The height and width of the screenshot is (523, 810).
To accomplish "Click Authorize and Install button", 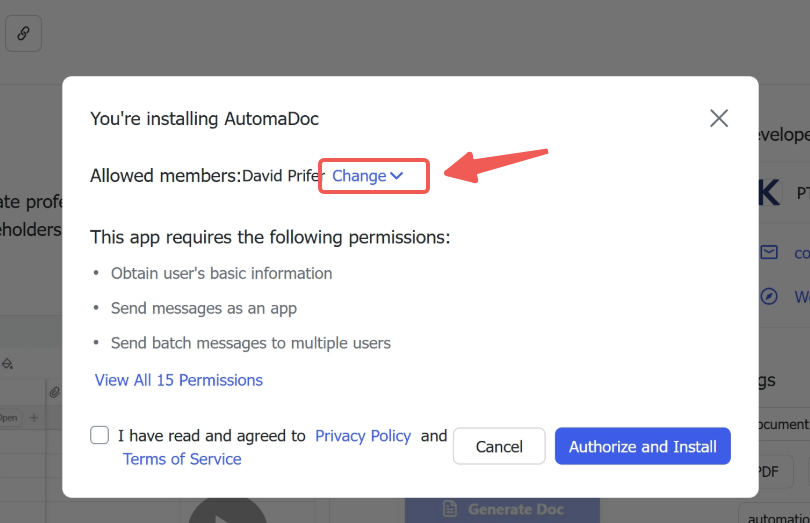I will tap(643, 446).
